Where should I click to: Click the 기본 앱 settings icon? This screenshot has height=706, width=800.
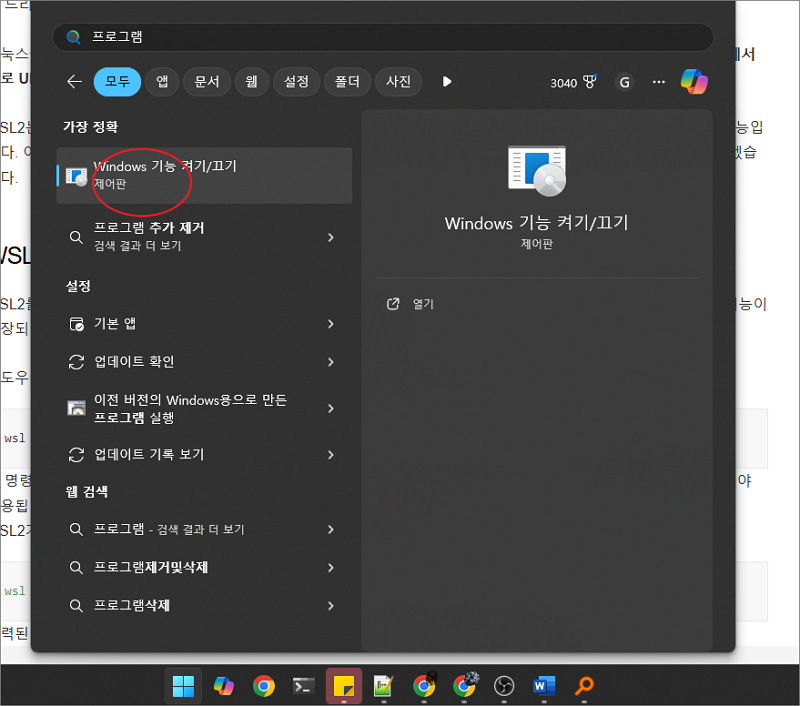[77, 324]
